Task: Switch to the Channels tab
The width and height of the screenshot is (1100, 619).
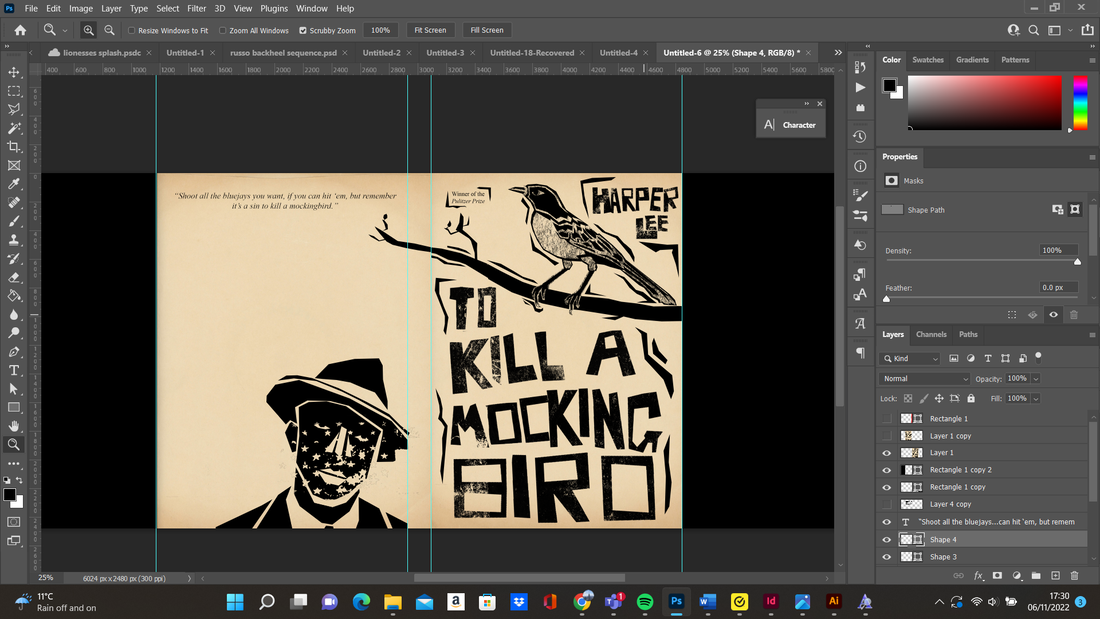Action: click(x=931, y=335)
